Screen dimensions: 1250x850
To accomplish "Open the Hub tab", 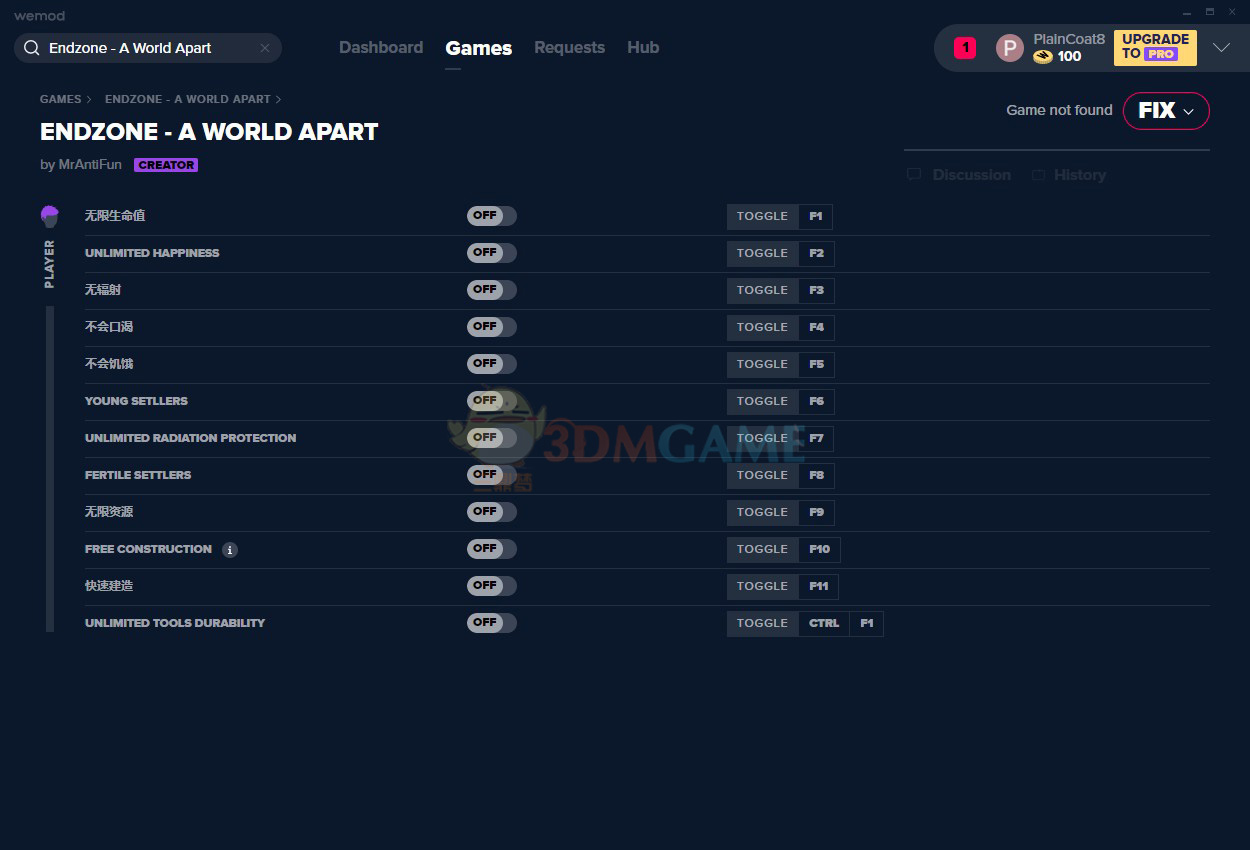I will click(643, 47).
